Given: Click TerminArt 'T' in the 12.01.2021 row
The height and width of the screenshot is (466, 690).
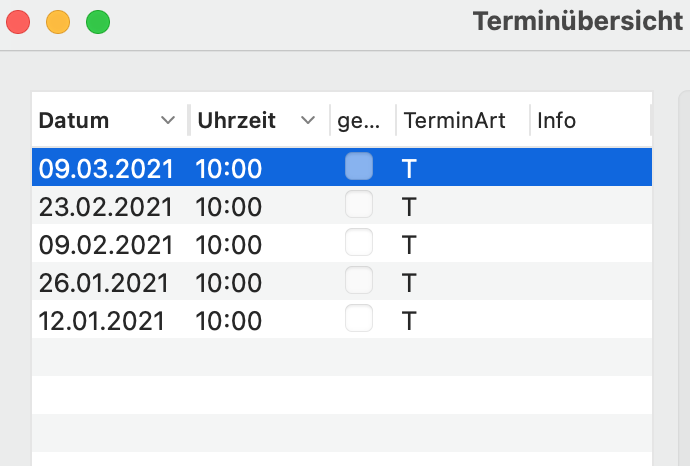Looking at the screenshot, I should pos(409,321).
